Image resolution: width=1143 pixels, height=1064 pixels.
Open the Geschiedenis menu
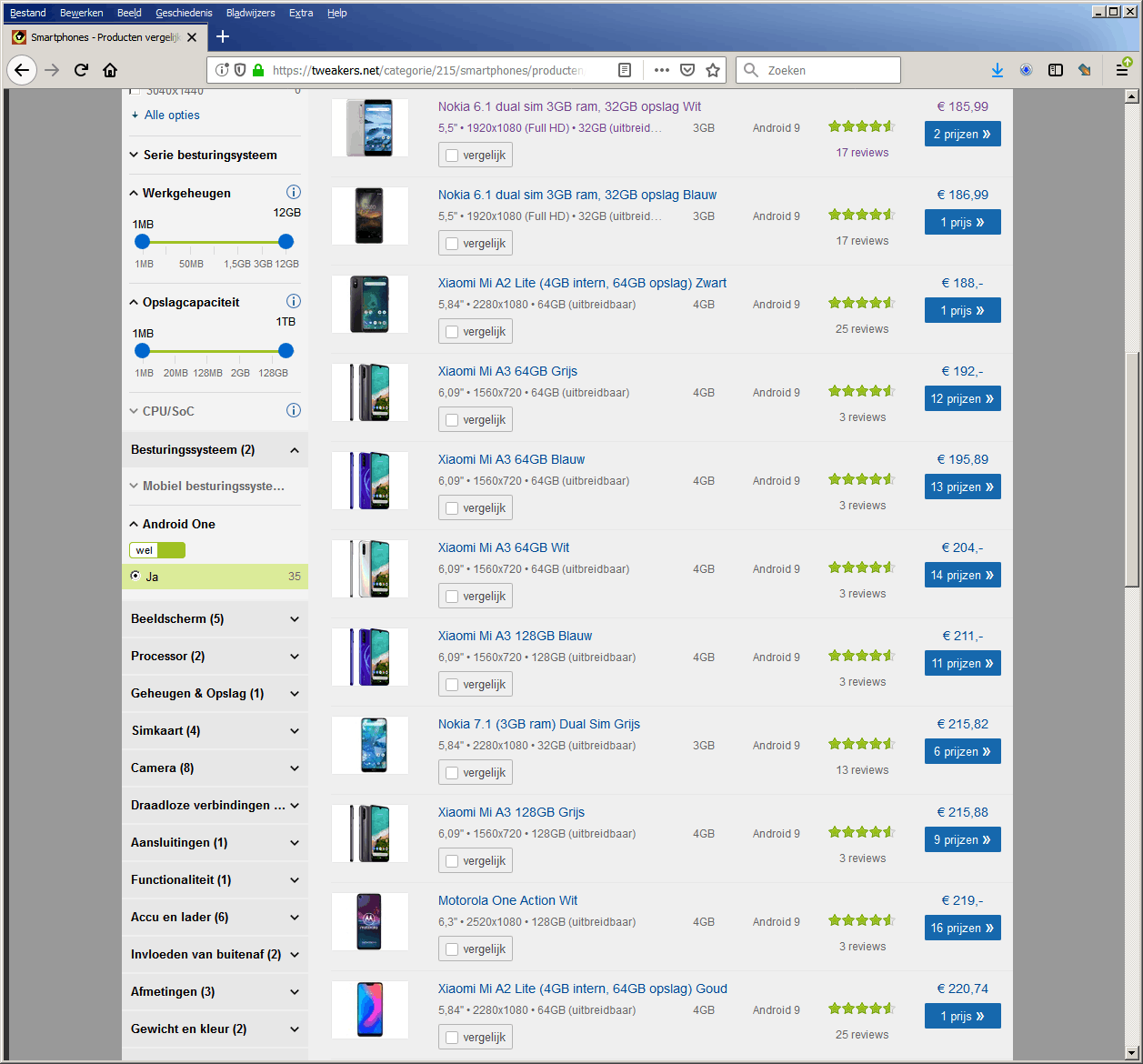pos(184,13)
